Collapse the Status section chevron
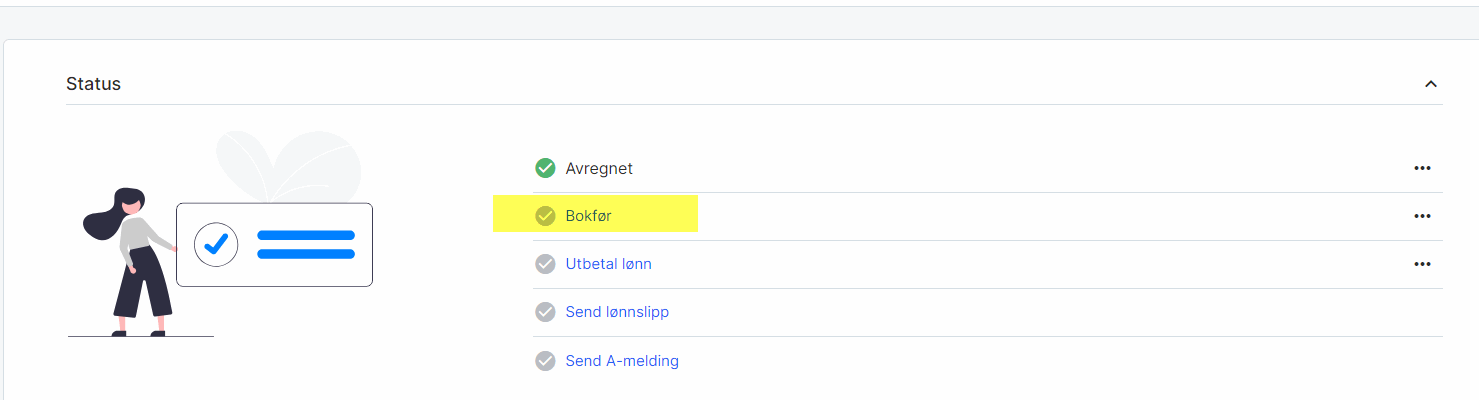Screen dimensions: 1479x400 tap(1431, 84)
